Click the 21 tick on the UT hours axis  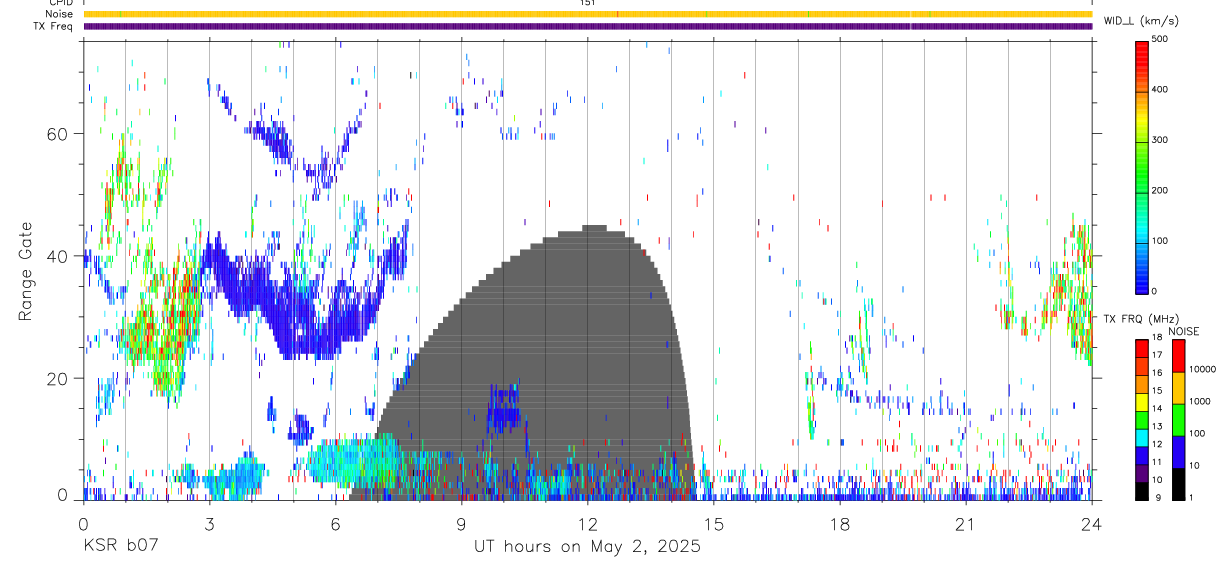966,523
